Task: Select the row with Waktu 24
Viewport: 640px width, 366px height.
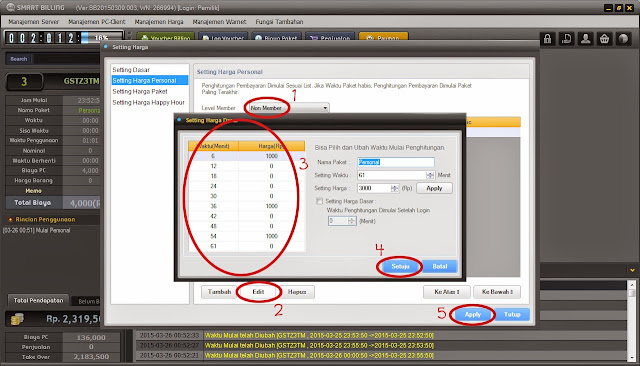Action: coord(246,186)
